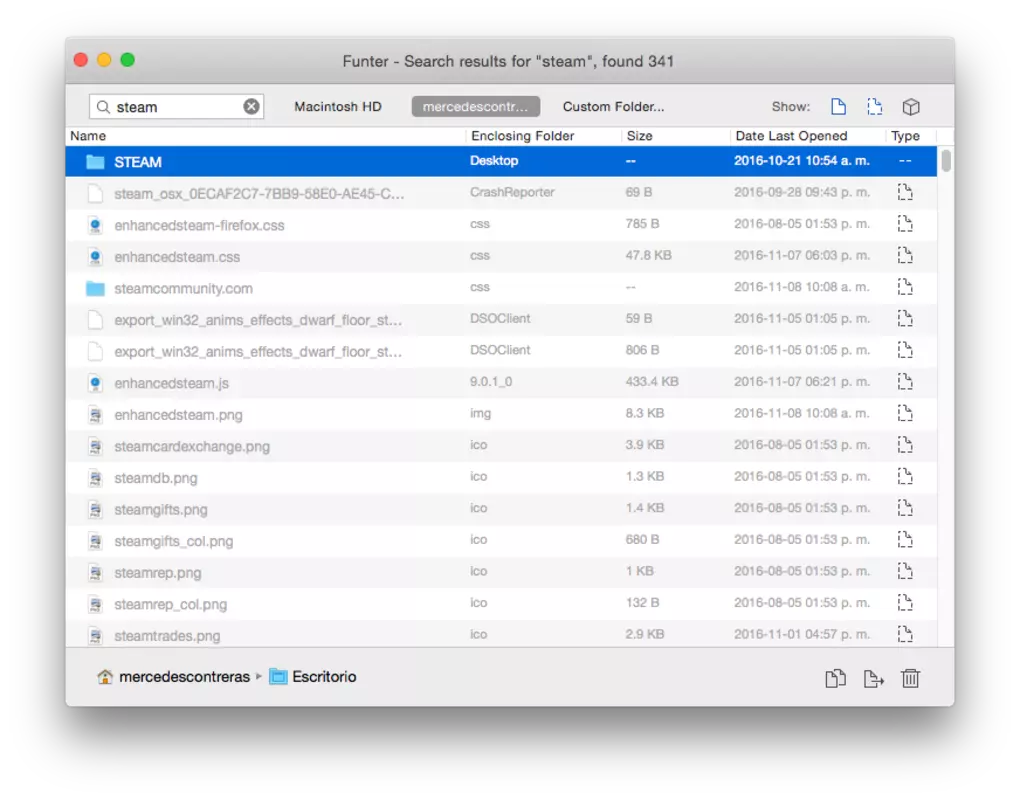Click STEAM blue folder icon

coord(95,161)
